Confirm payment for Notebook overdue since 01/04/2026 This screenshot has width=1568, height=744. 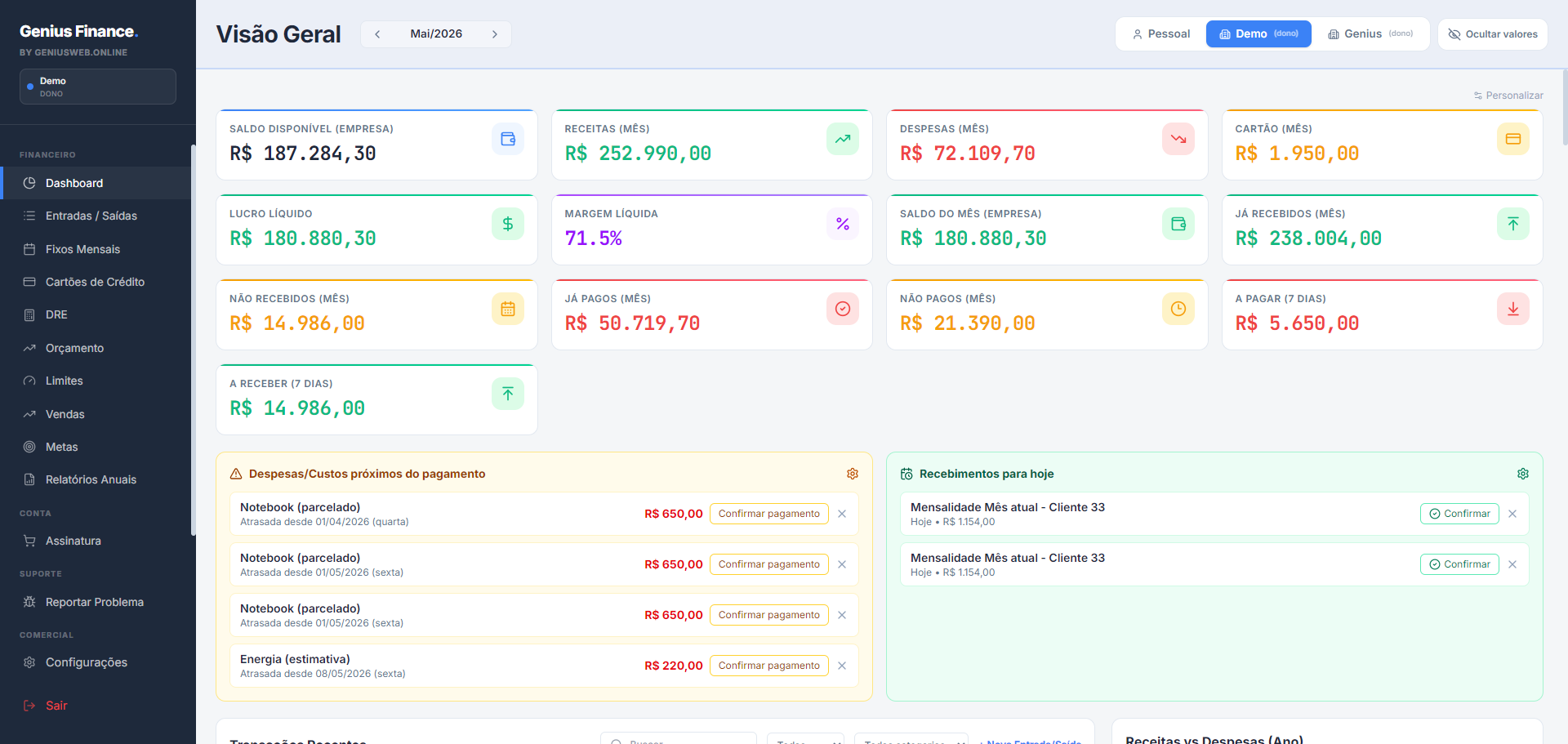(x=769, y=514)
